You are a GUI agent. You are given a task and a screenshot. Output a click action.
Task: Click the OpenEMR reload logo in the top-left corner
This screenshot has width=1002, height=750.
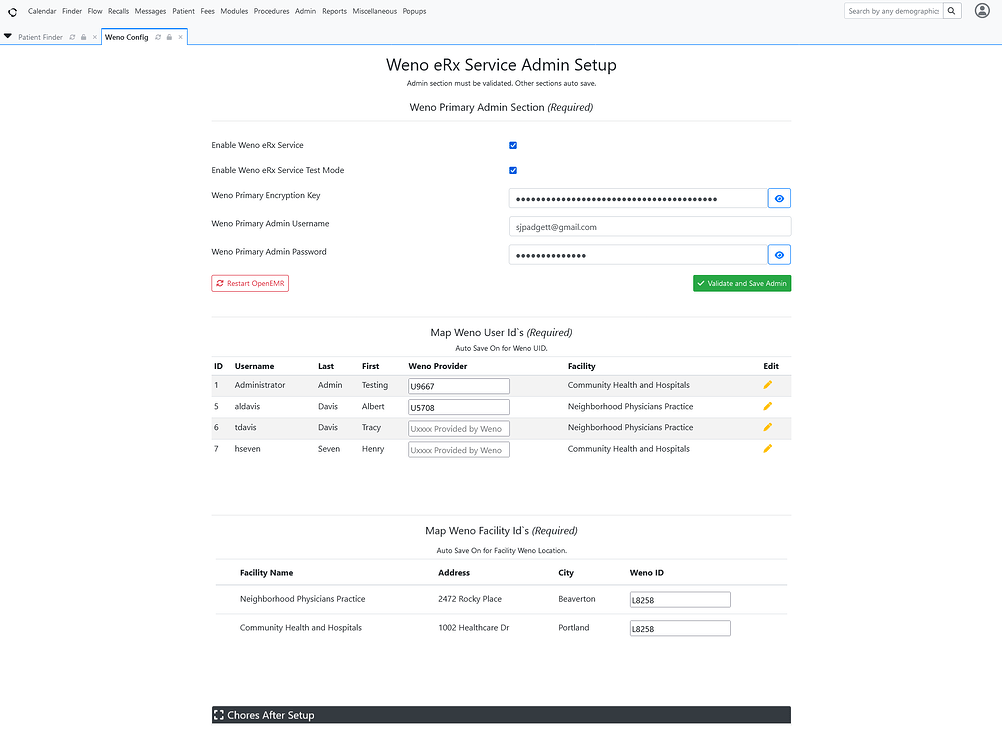pos(11,11)
